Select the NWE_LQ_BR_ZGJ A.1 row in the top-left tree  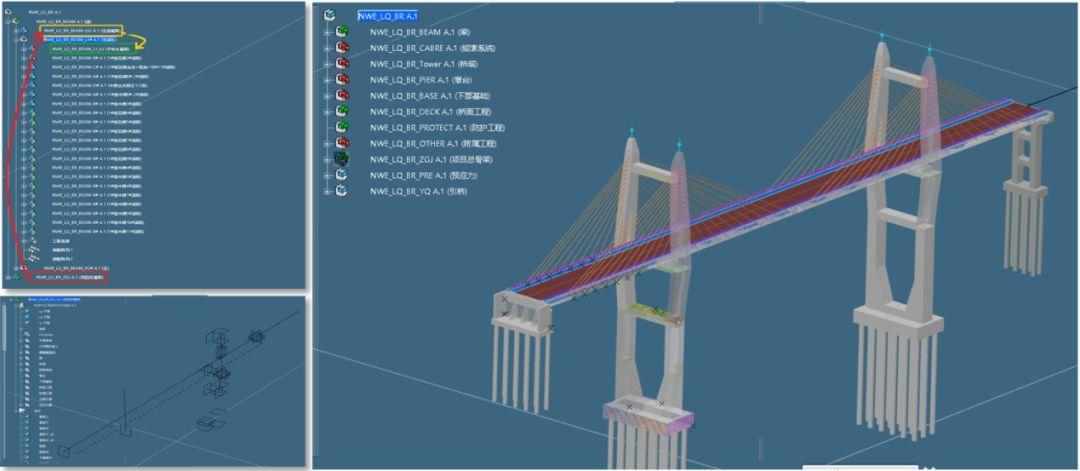tap(68, 277)
